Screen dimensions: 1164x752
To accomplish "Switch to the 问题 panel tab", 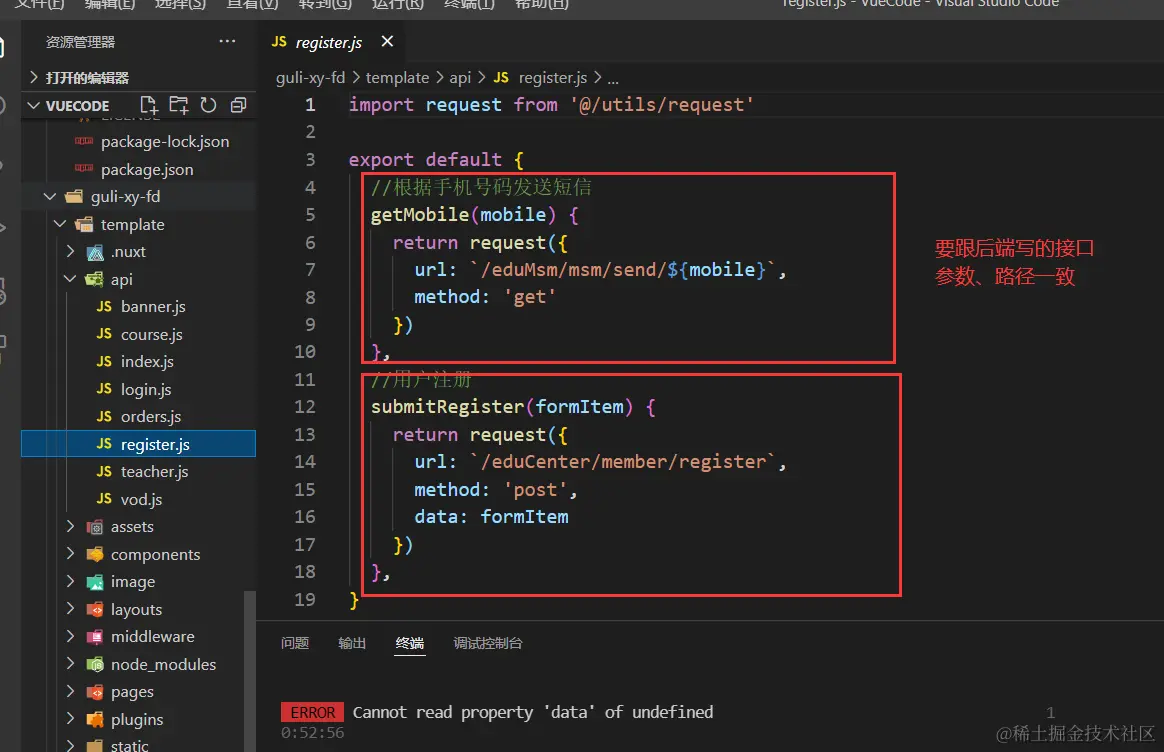I will pos(295,643).
